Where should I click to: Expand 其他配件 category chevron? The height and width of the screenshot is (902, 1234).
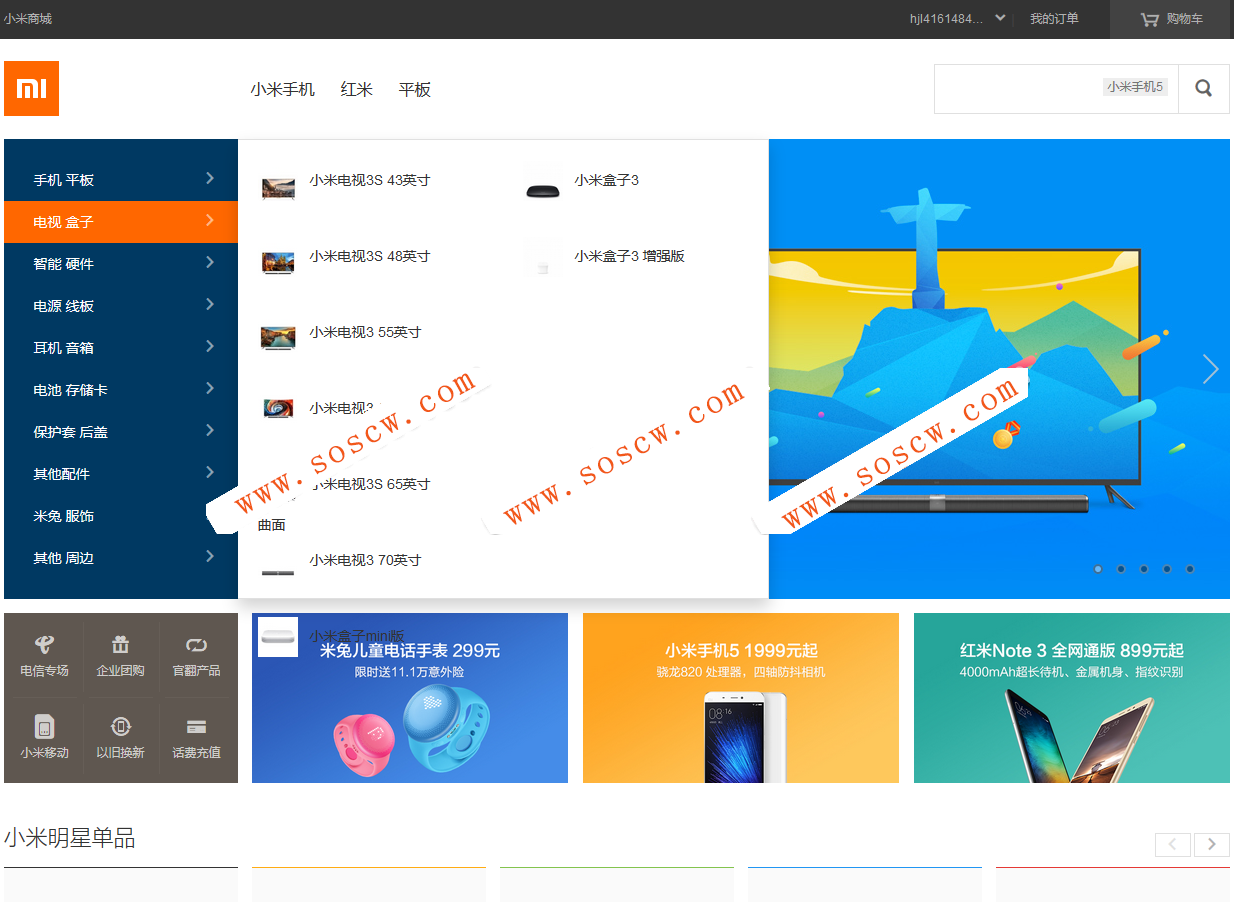click(210, 472)
